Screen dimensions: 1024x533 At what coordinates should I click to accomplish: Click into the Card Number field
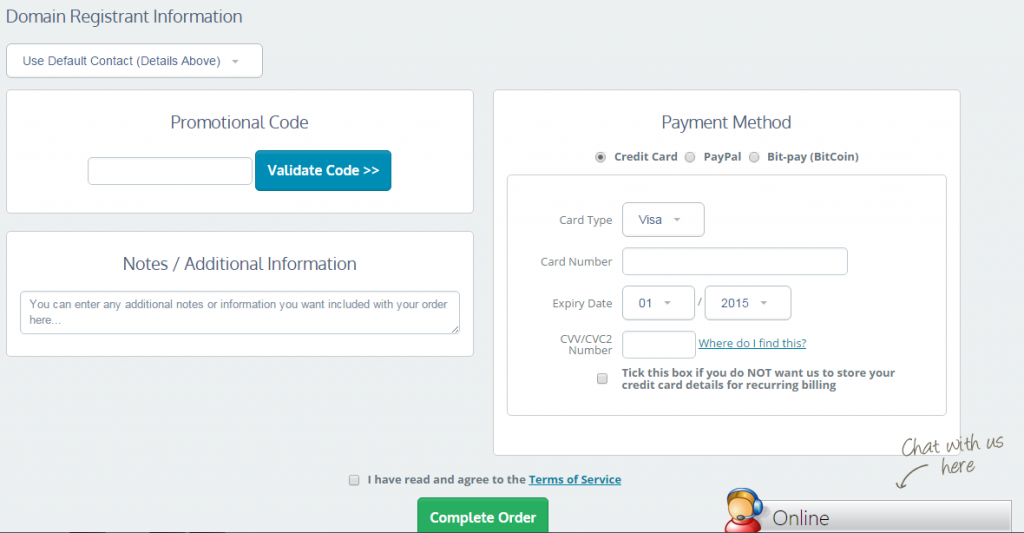[735, 262]
